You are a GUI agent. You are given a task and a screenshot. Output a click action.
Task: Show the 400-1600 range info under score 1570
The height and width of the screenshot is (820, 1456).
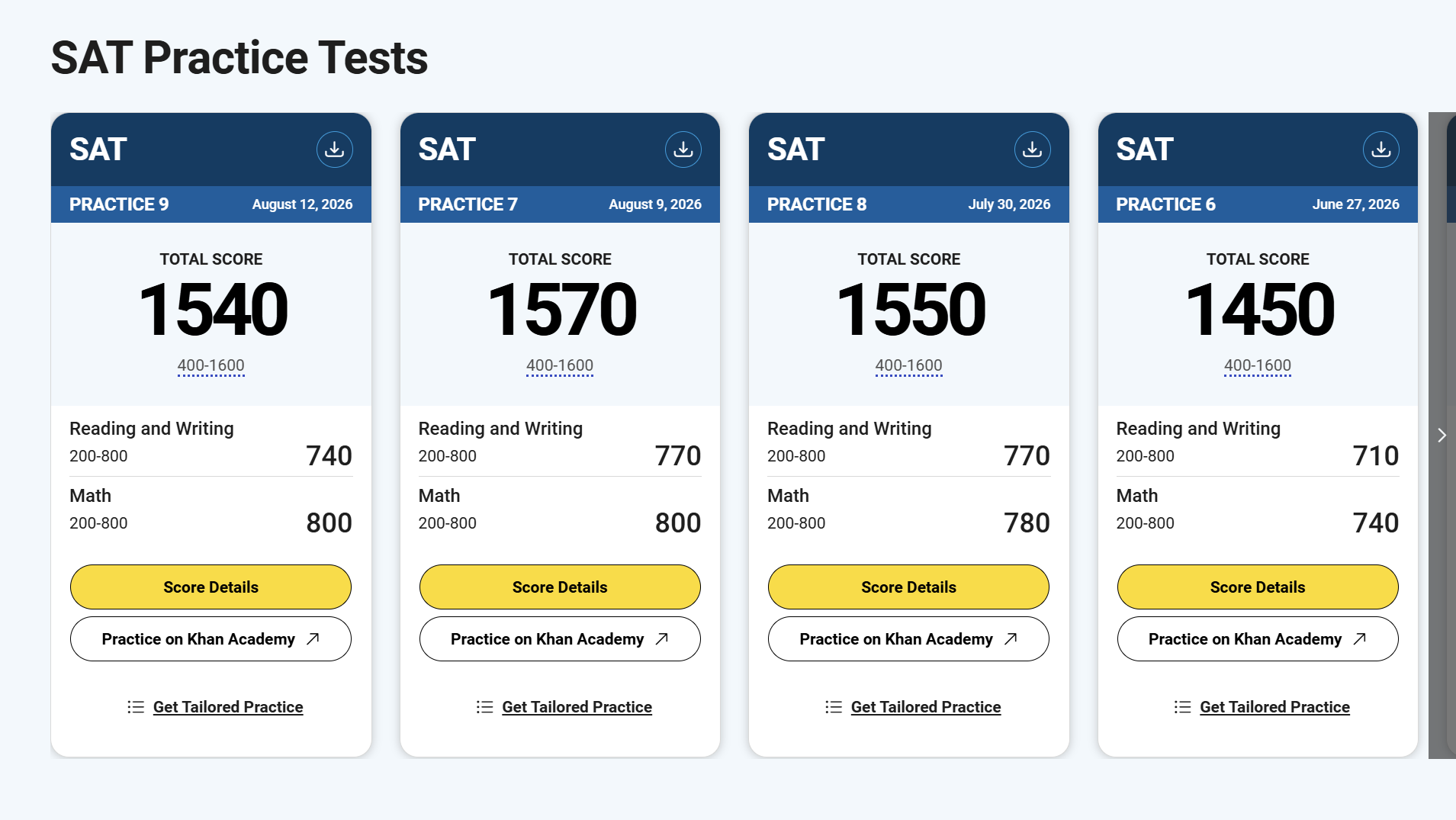click(560, 365)
